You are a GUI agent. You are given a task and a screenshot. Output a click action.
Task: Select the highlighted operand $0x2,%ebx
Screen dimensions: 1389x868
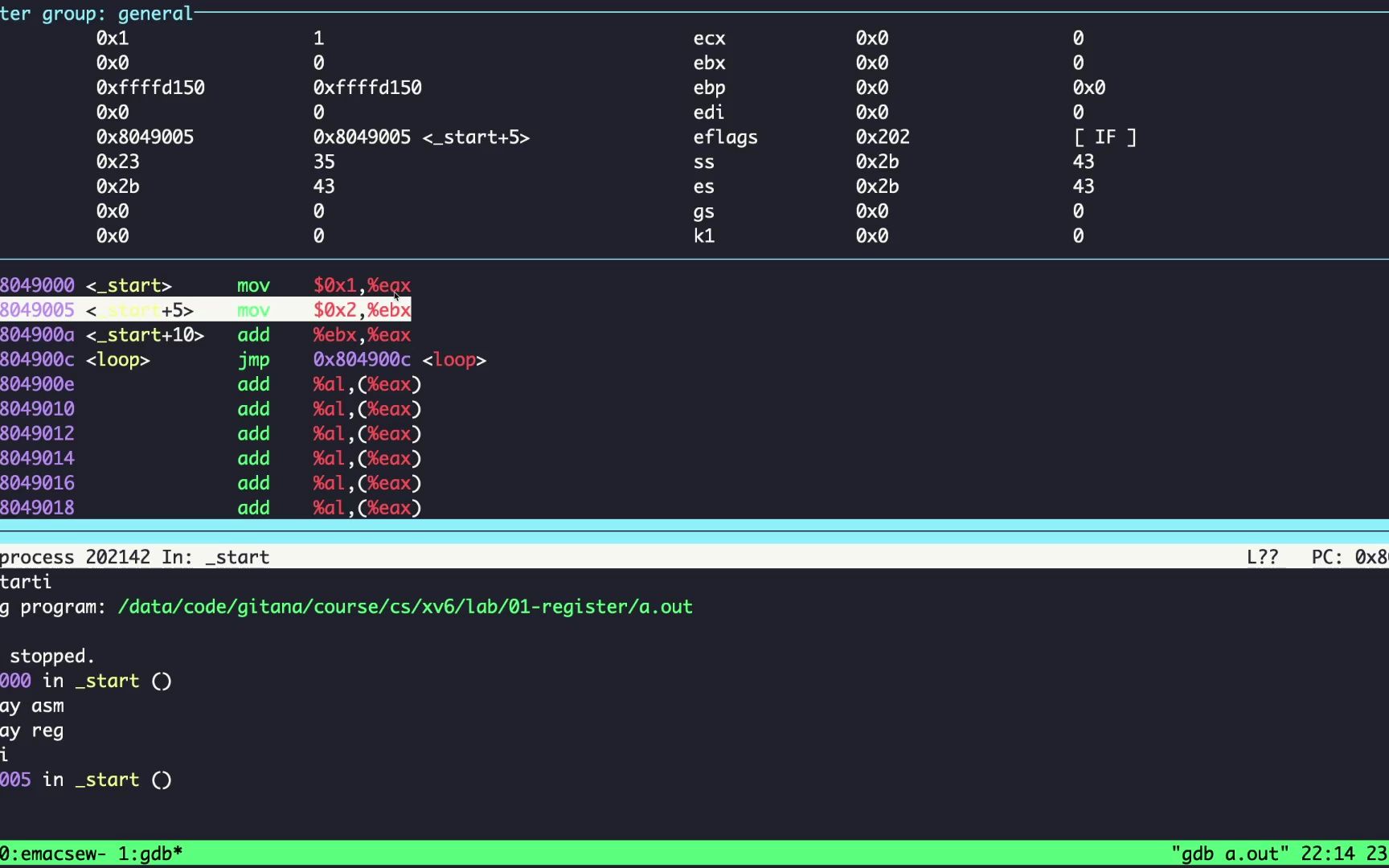point(362,310)
